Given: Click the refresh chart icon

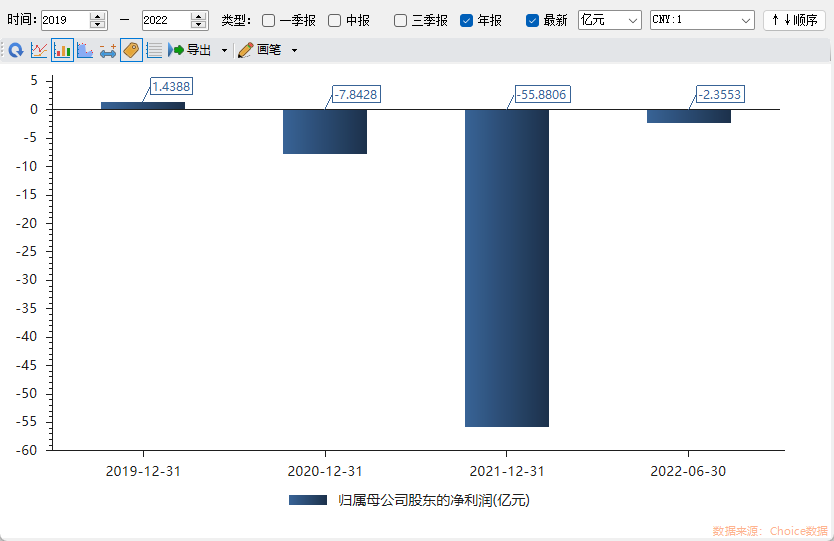Looking at the screenshot, I should [16, 51].
